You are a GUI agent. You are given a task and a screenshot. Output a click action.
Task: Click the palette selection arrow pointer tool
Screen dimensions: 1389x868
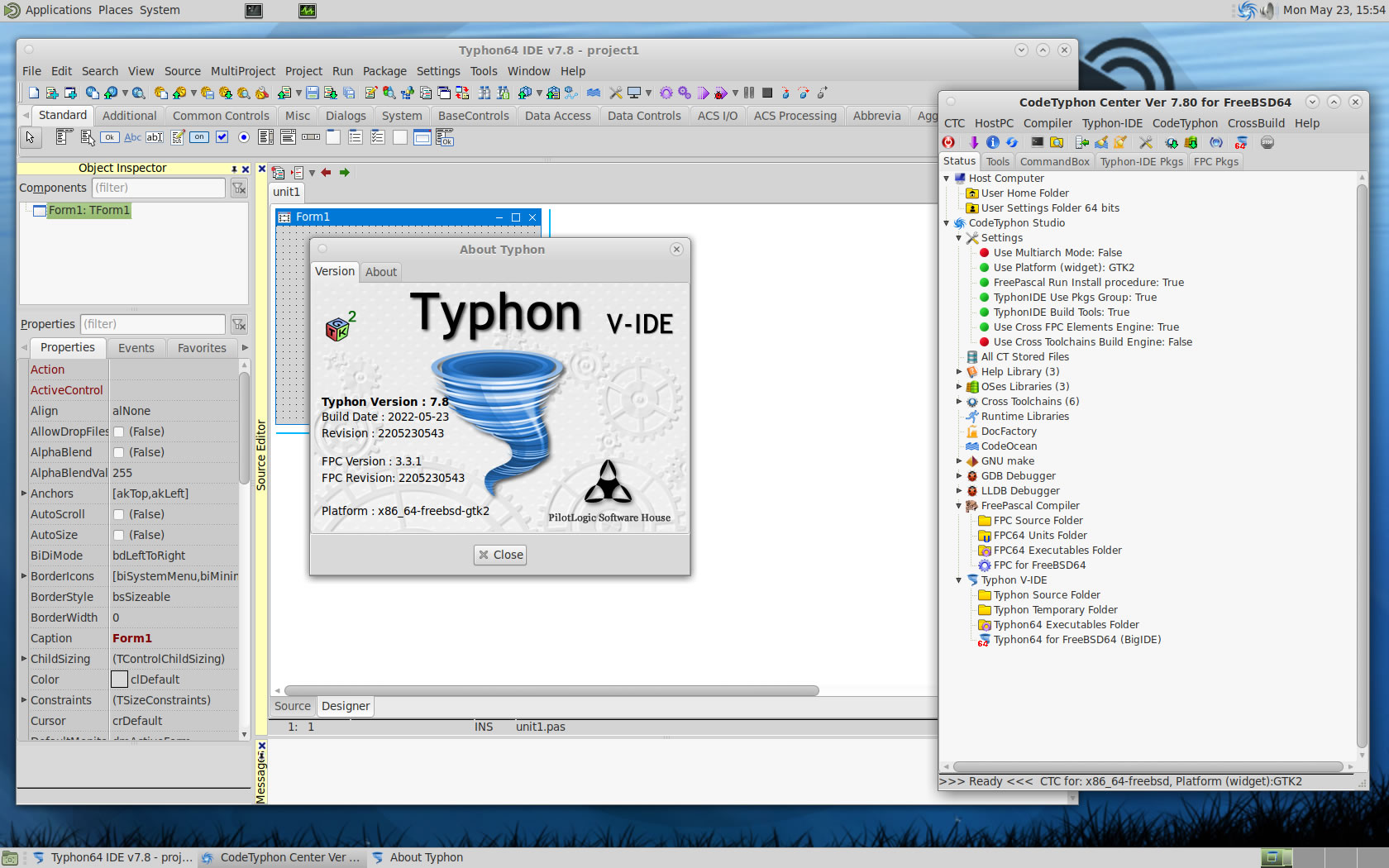31,137
